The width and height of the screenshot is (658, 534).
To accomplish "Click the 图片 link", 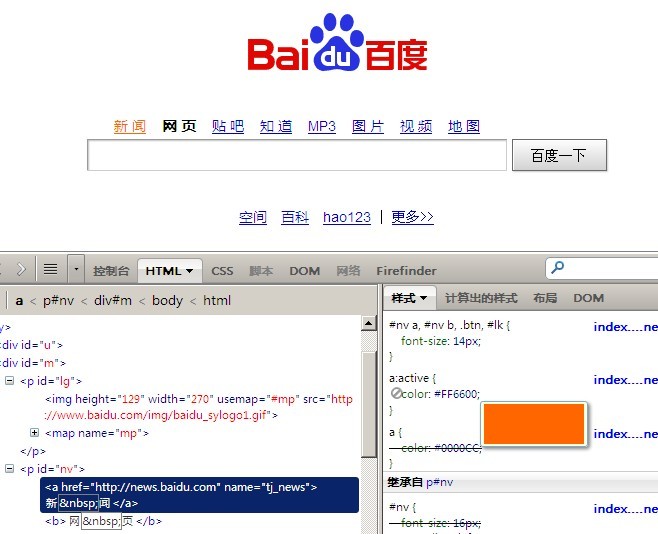I will click(x=368, y=126).
